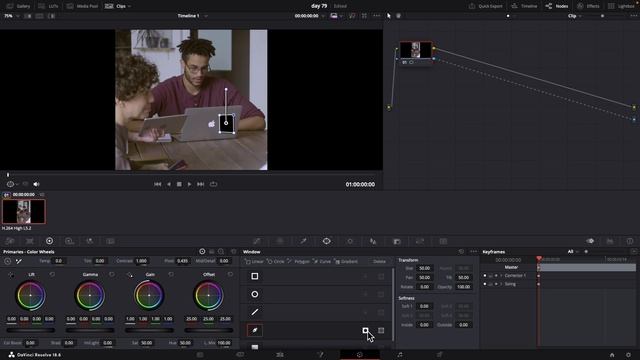This screenshot has height=360, width=640.
Task: Open the Effects panel
Action: point(588,6)
